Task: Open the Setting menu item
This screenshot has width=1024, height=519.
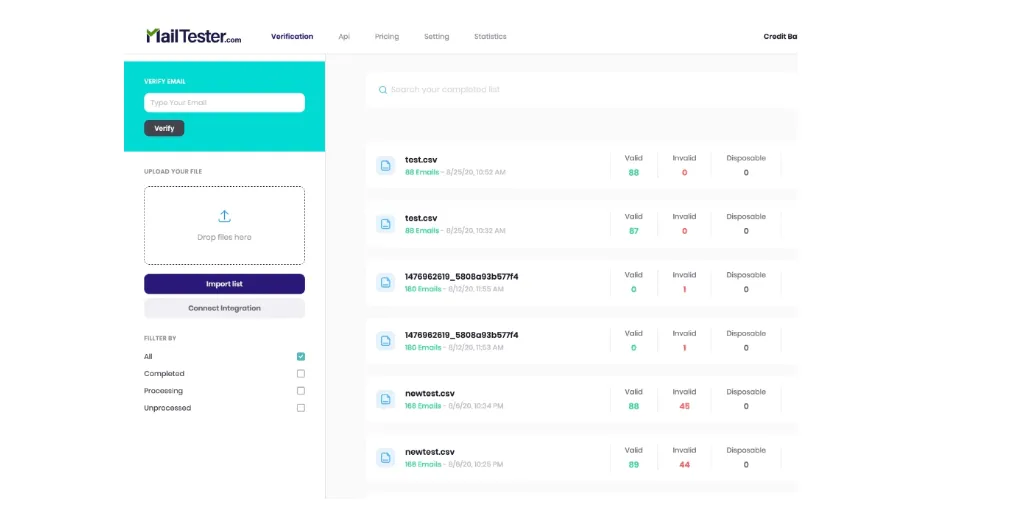Action: point(436,37)
